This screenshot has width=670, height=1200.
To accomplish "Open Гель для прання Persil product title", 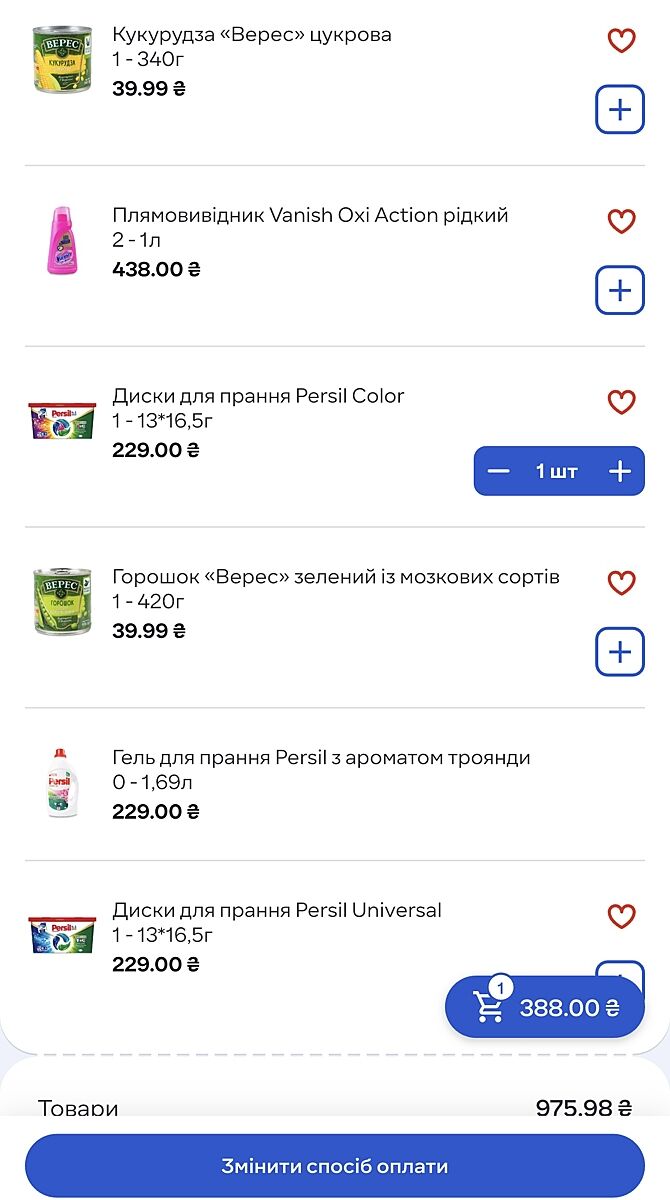I will [321, 758].
